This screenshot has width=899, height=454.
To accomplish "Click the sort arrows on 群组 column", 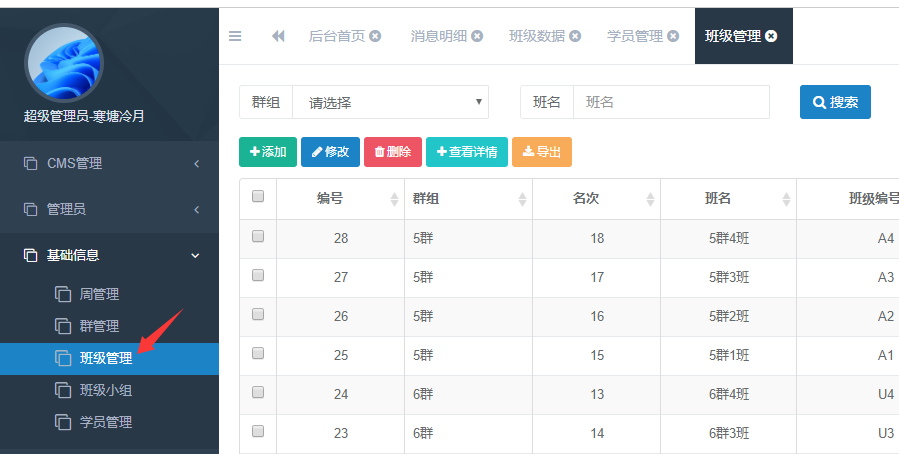I will [522, 199].
